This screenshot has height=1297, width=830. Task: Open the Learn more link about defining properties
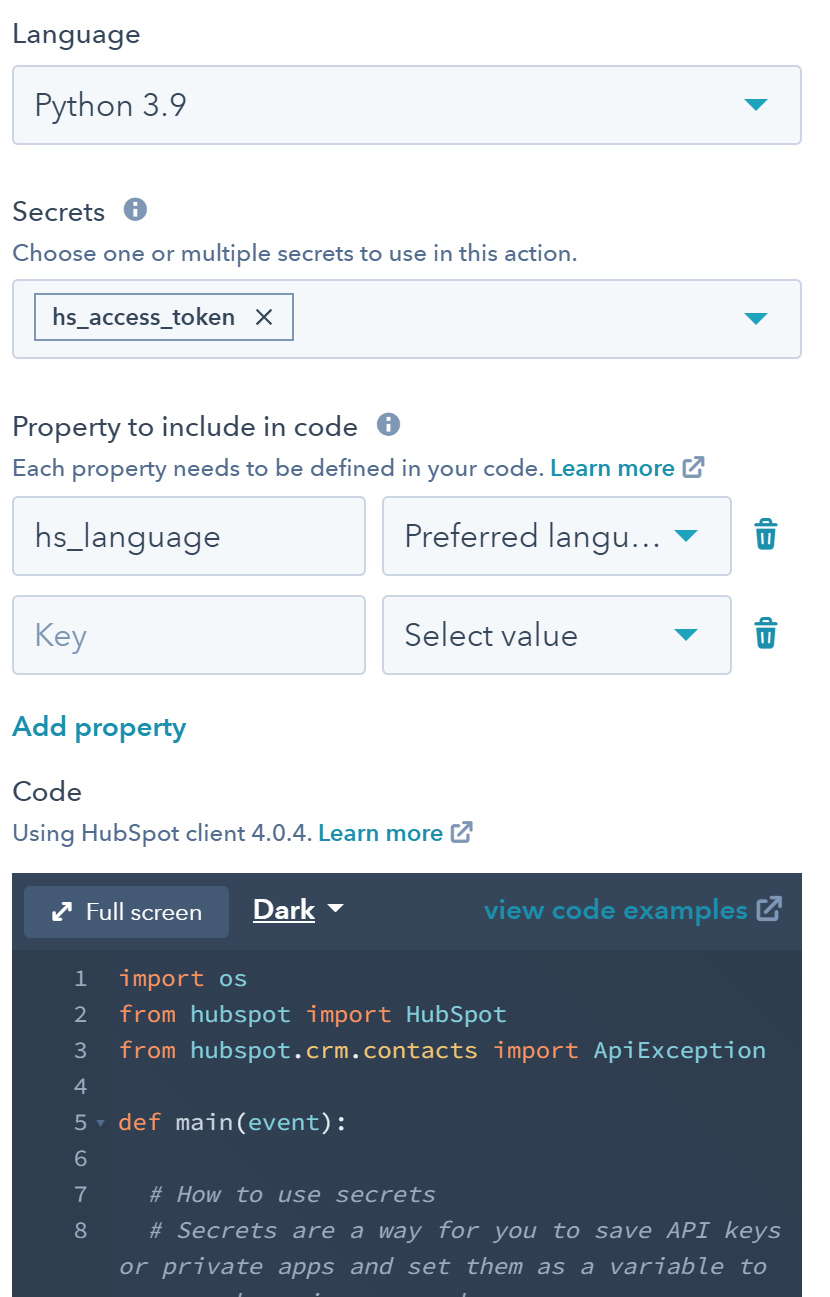(x=612, y=467)
